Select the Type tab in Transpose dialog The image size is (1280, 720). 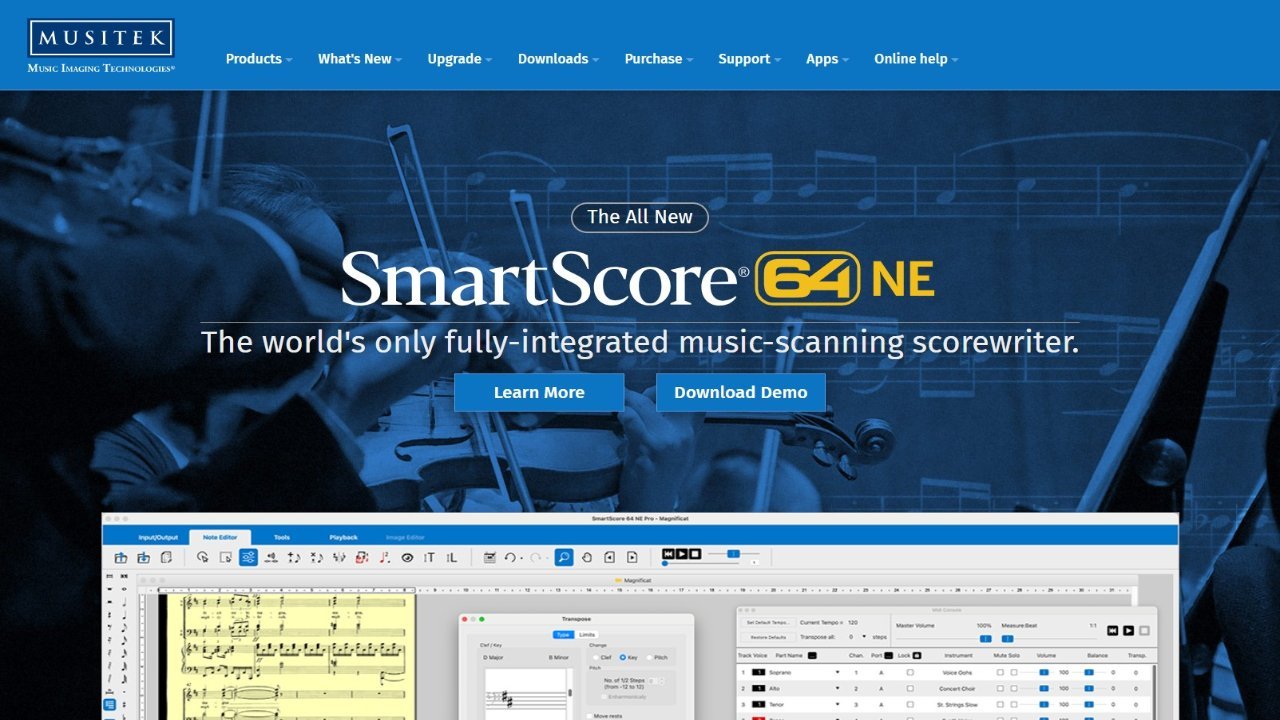pyautogui.click(x=564, y=635)
